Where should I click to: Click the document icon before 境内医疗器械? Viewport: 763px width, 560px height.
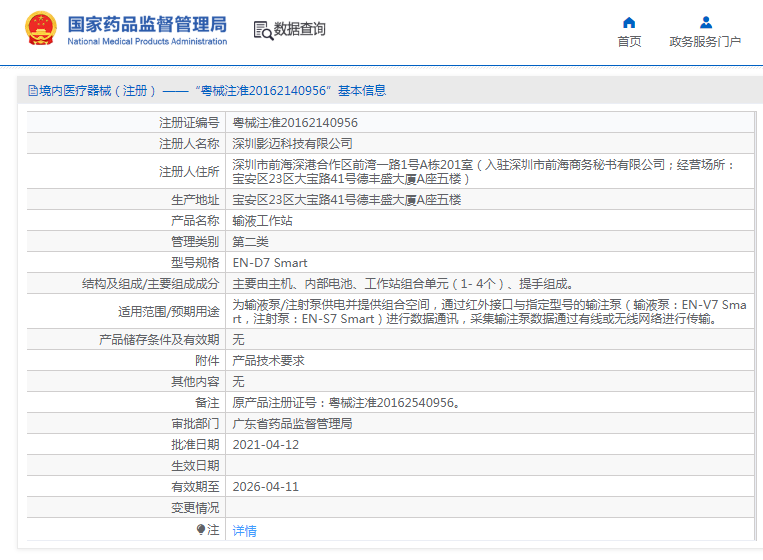[33, 90]
